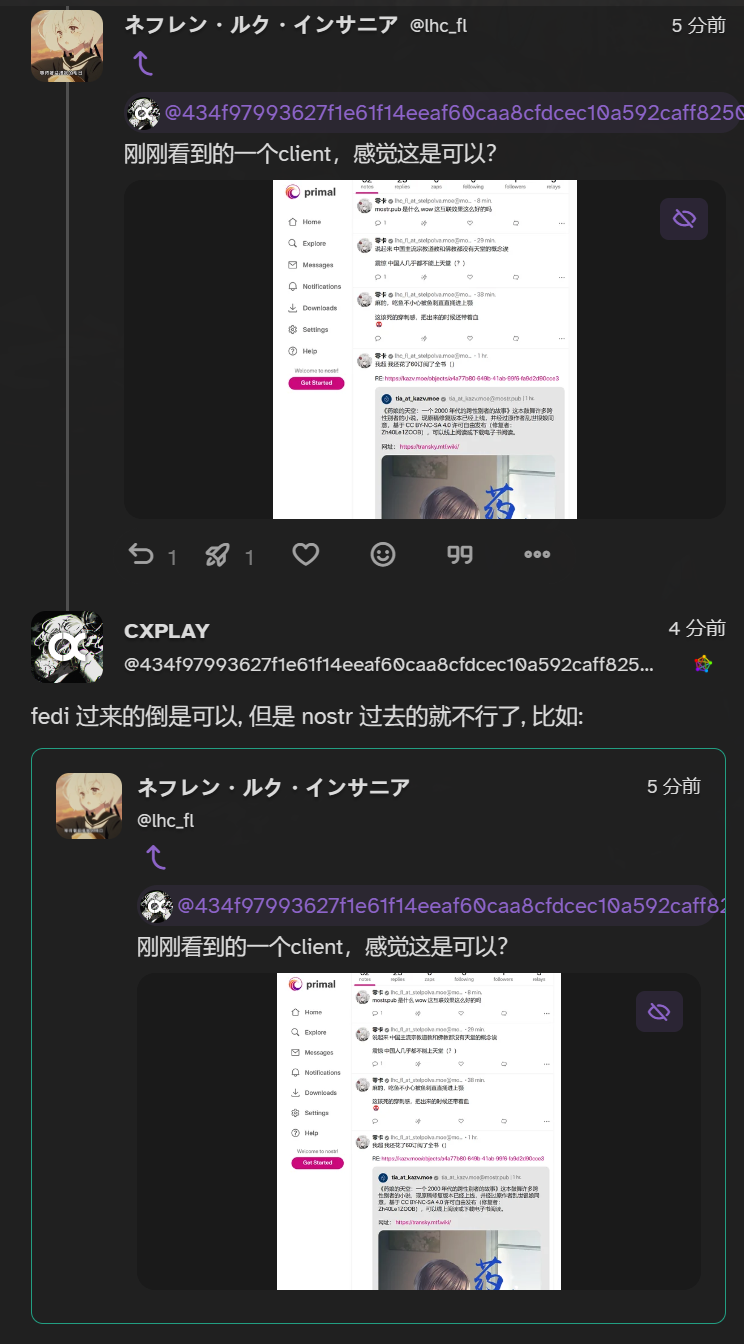Open CXPLAY's profile avatar
The width and height of the screenshot is (744, 1344).
[x=67, y=646]
